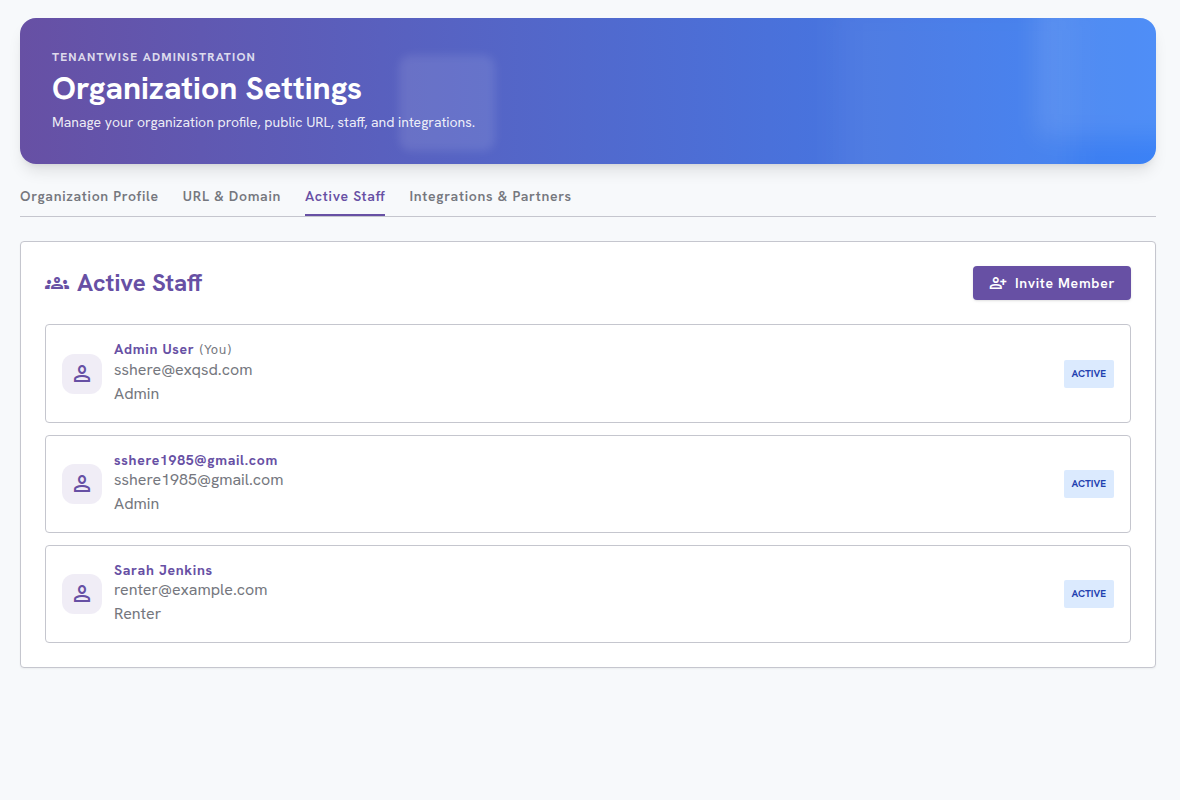Open the sshere1985@gmail.com name link
This screenshot has width=1180, height=800.
[196, 460]
